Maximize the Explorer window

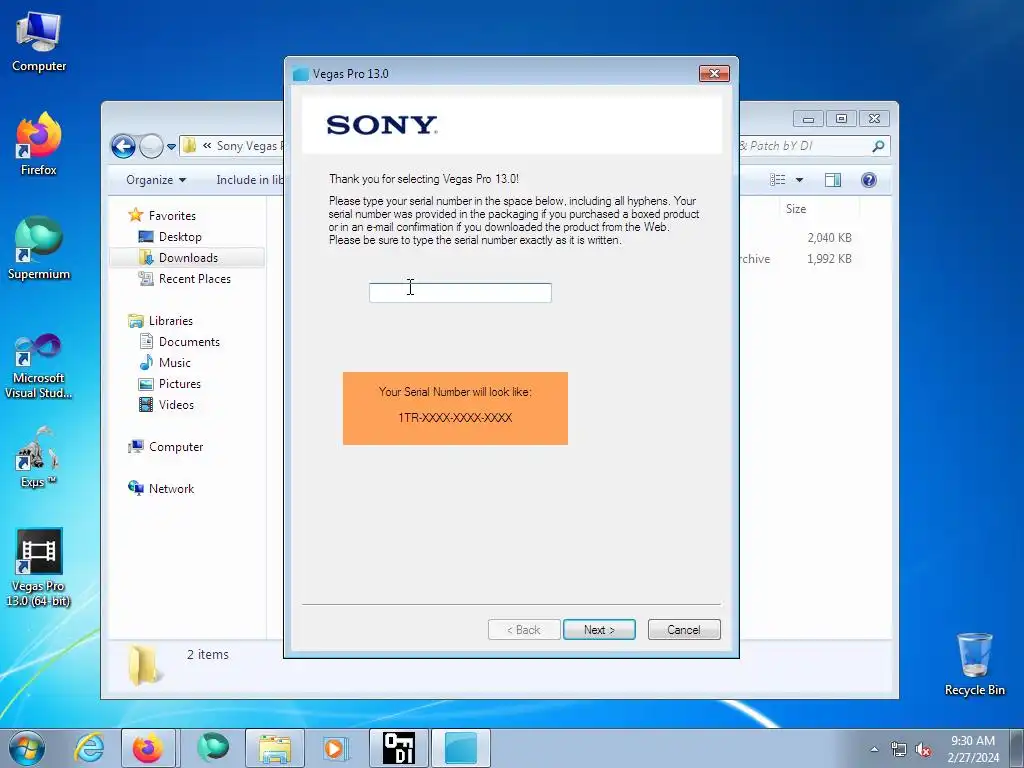841,119
